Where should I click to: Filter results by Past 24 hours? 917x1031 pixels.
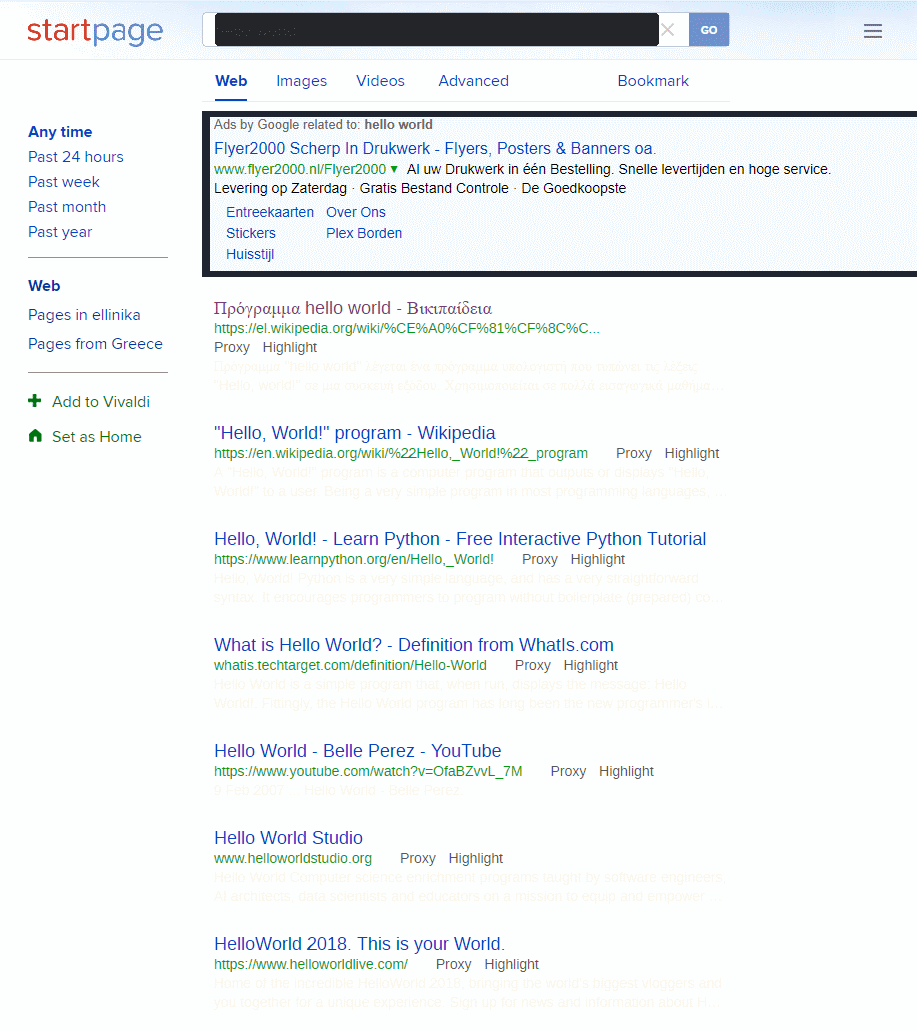(75, 156)
